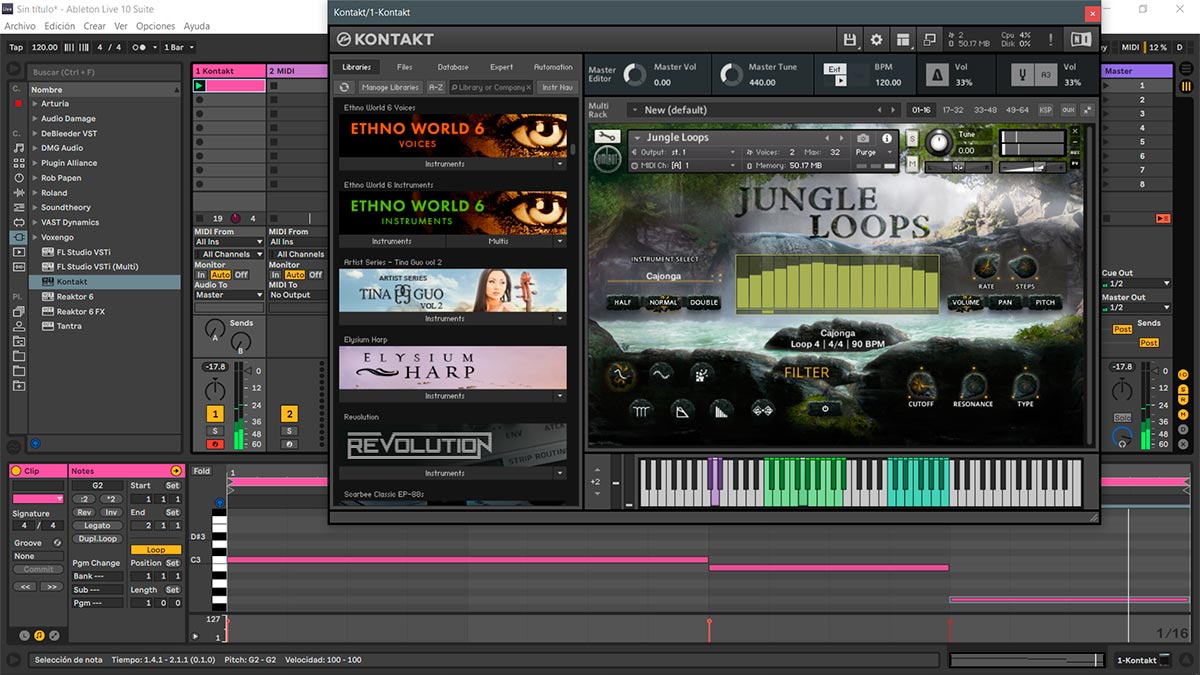
Task: Open the Ayuda menu
Action: click(x=197, y=26)
